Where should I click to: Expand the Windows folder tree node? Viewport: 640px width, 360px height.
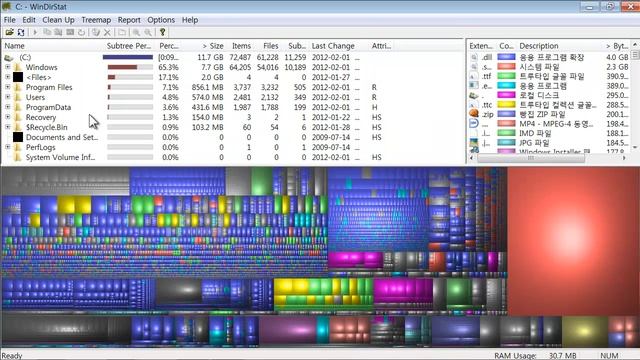click(7, 67)
